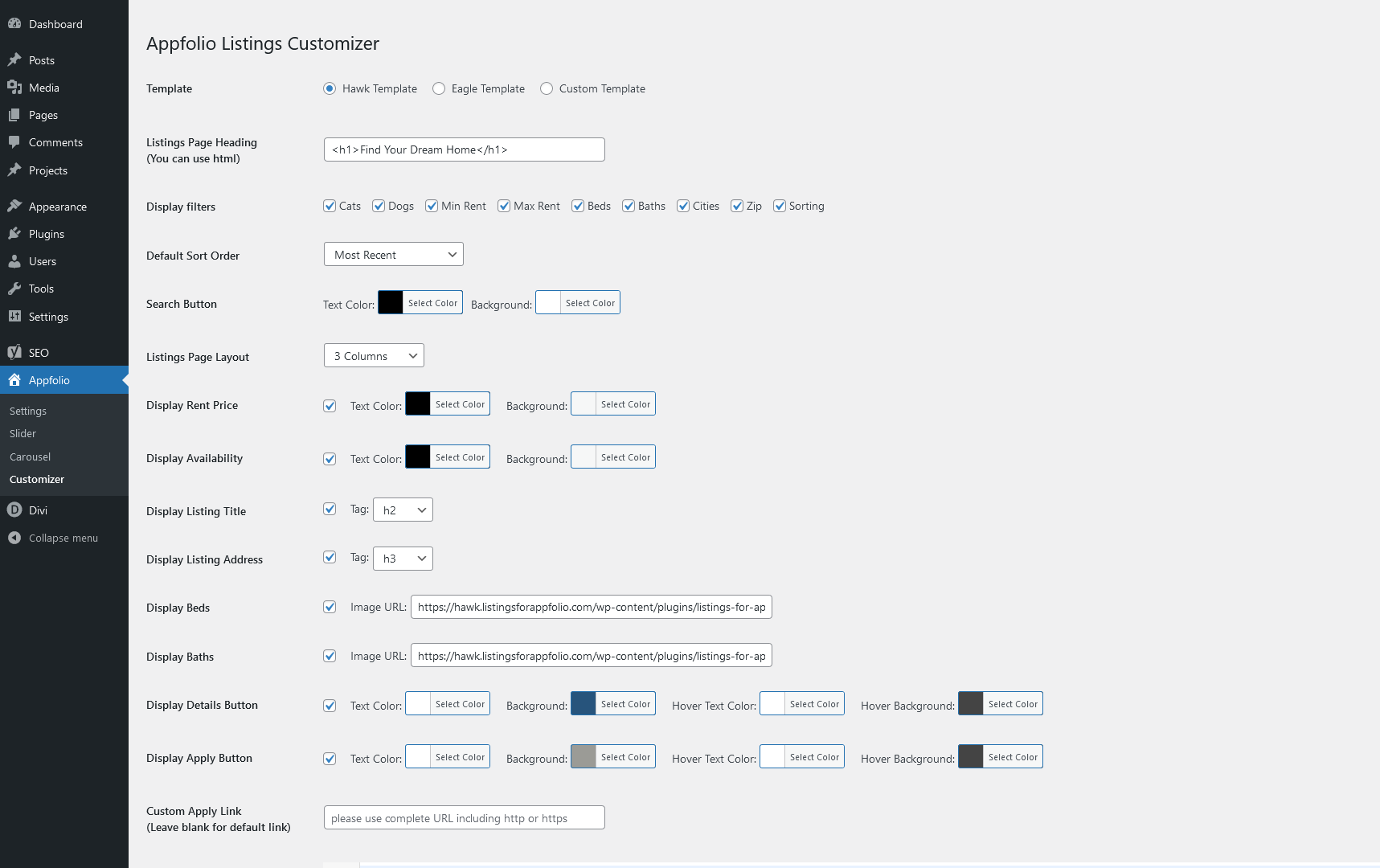Disable the Baths filter checkbox
The width and height of the screenshot is (1380, 868).
(629, 206)
